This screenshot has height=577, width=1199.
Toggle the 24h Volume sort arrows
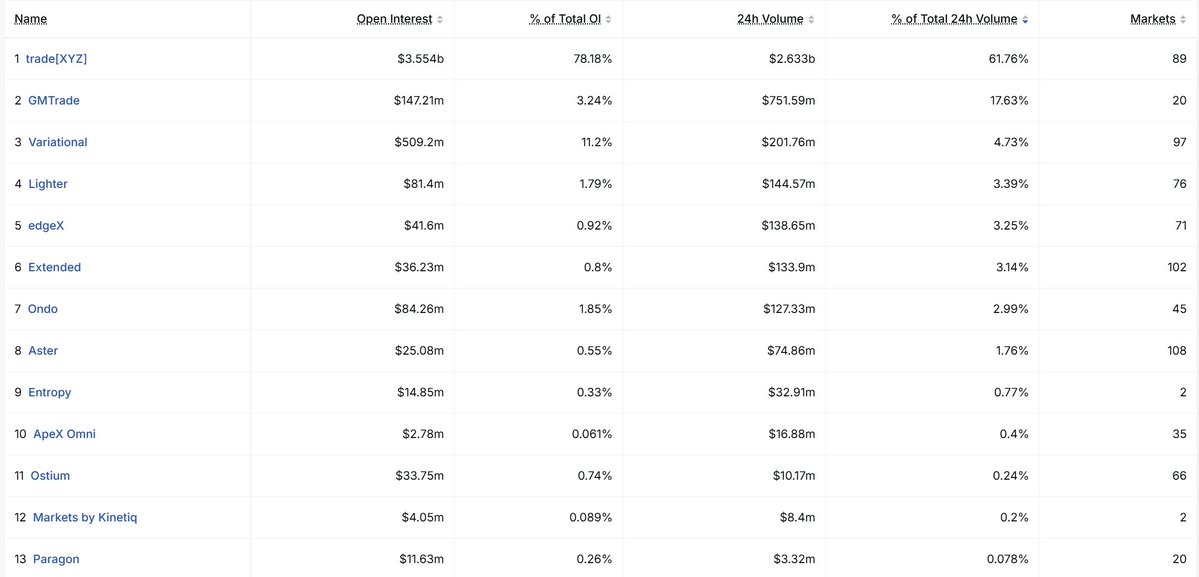[x=811, y=19]
